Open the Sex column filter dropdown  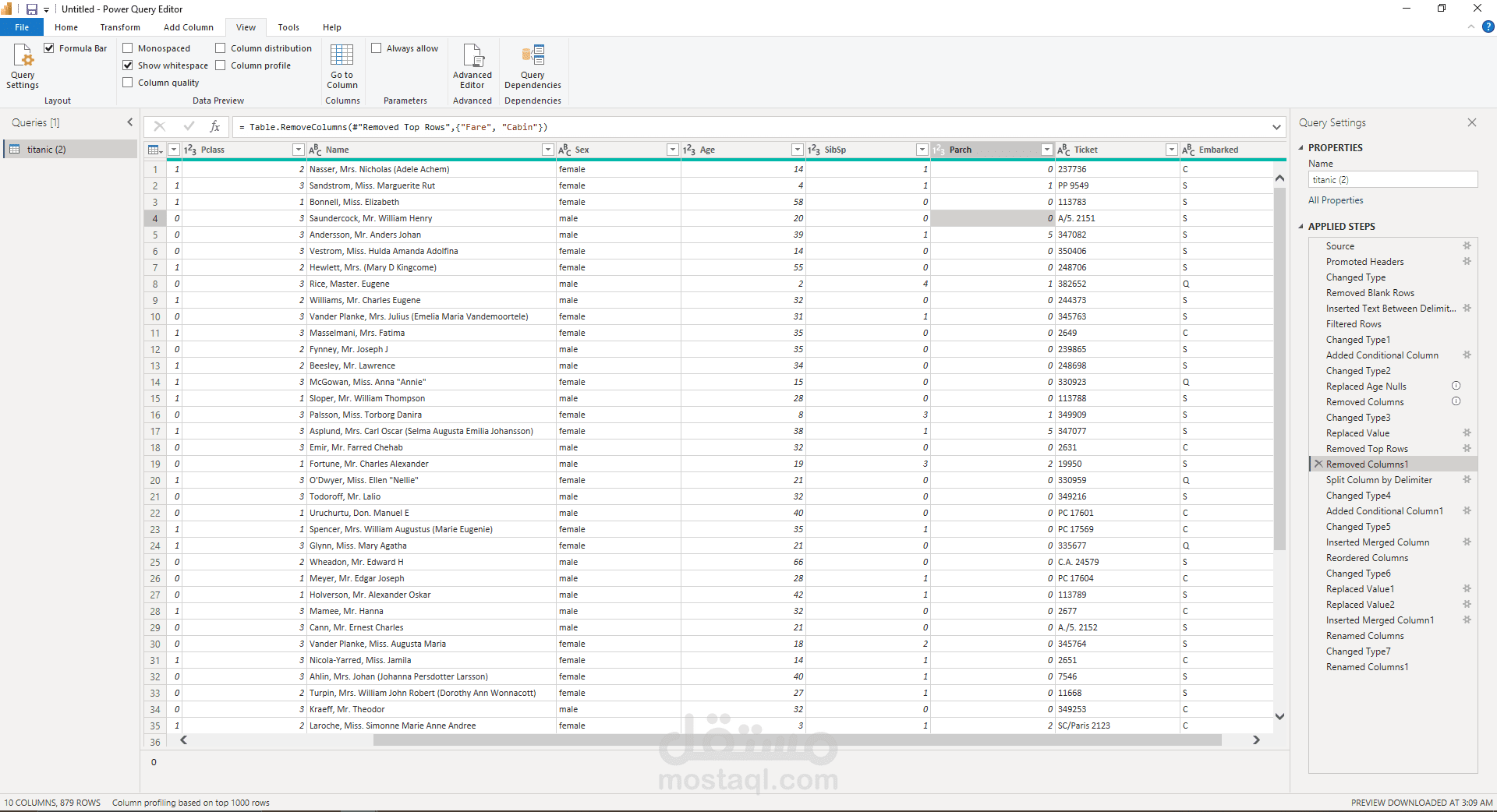pos(672,150)
